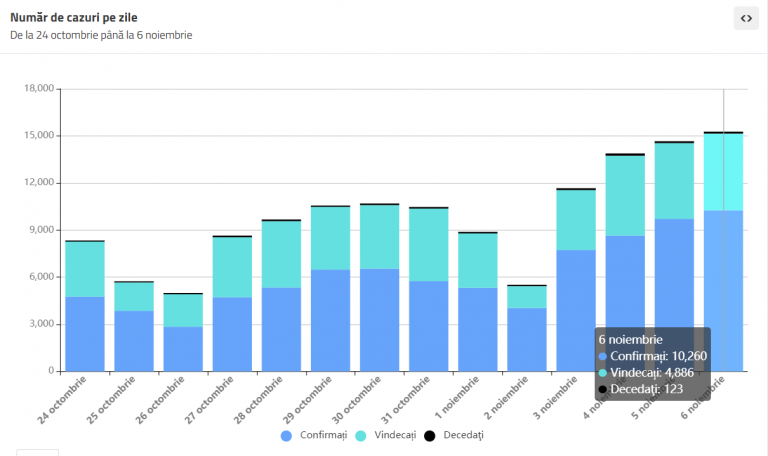Click the black Decedați legend circle

pos(430,435)
